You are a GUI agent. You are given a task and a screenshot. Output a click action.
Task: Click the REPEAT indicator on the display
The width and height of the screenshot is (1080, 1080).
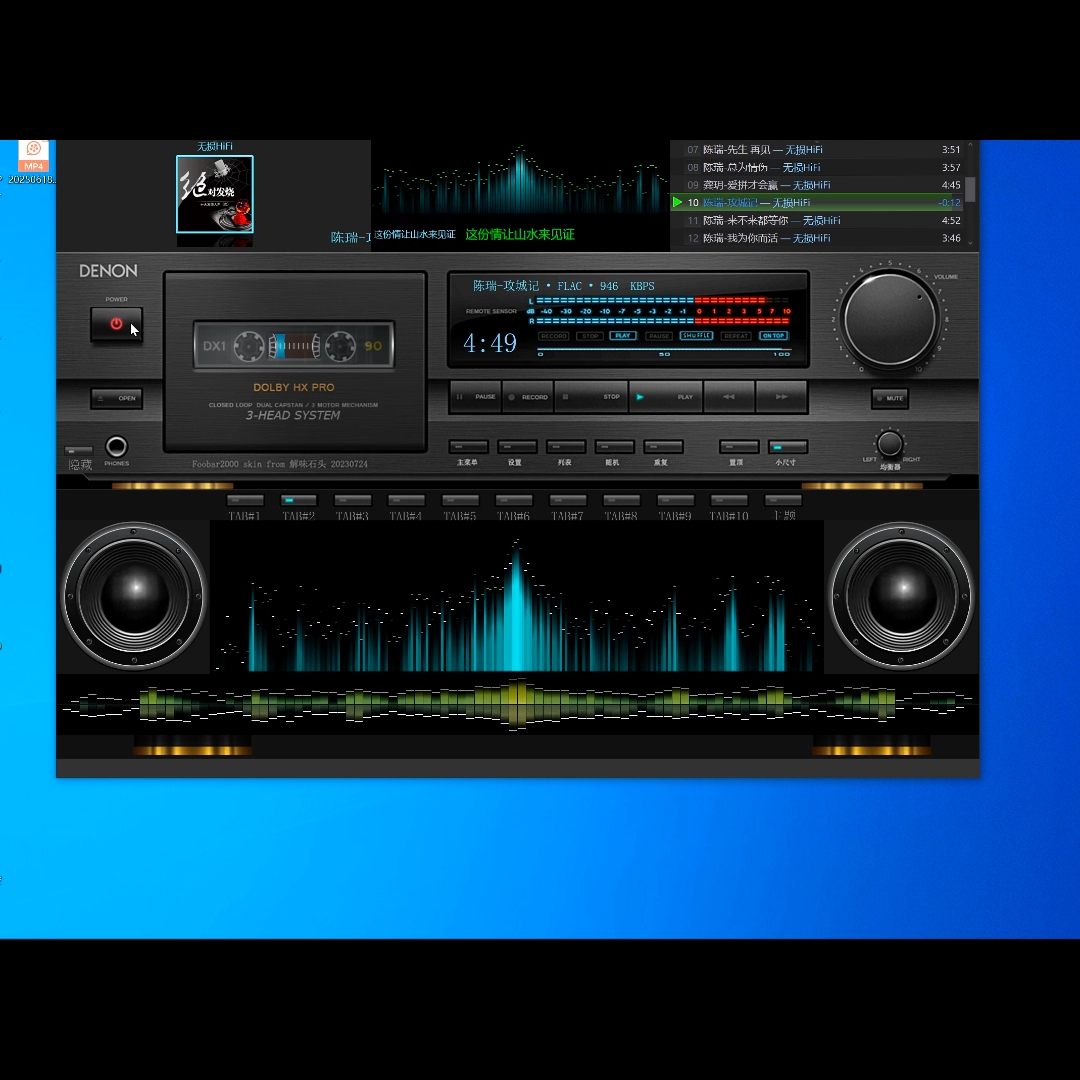pos(736,336)
